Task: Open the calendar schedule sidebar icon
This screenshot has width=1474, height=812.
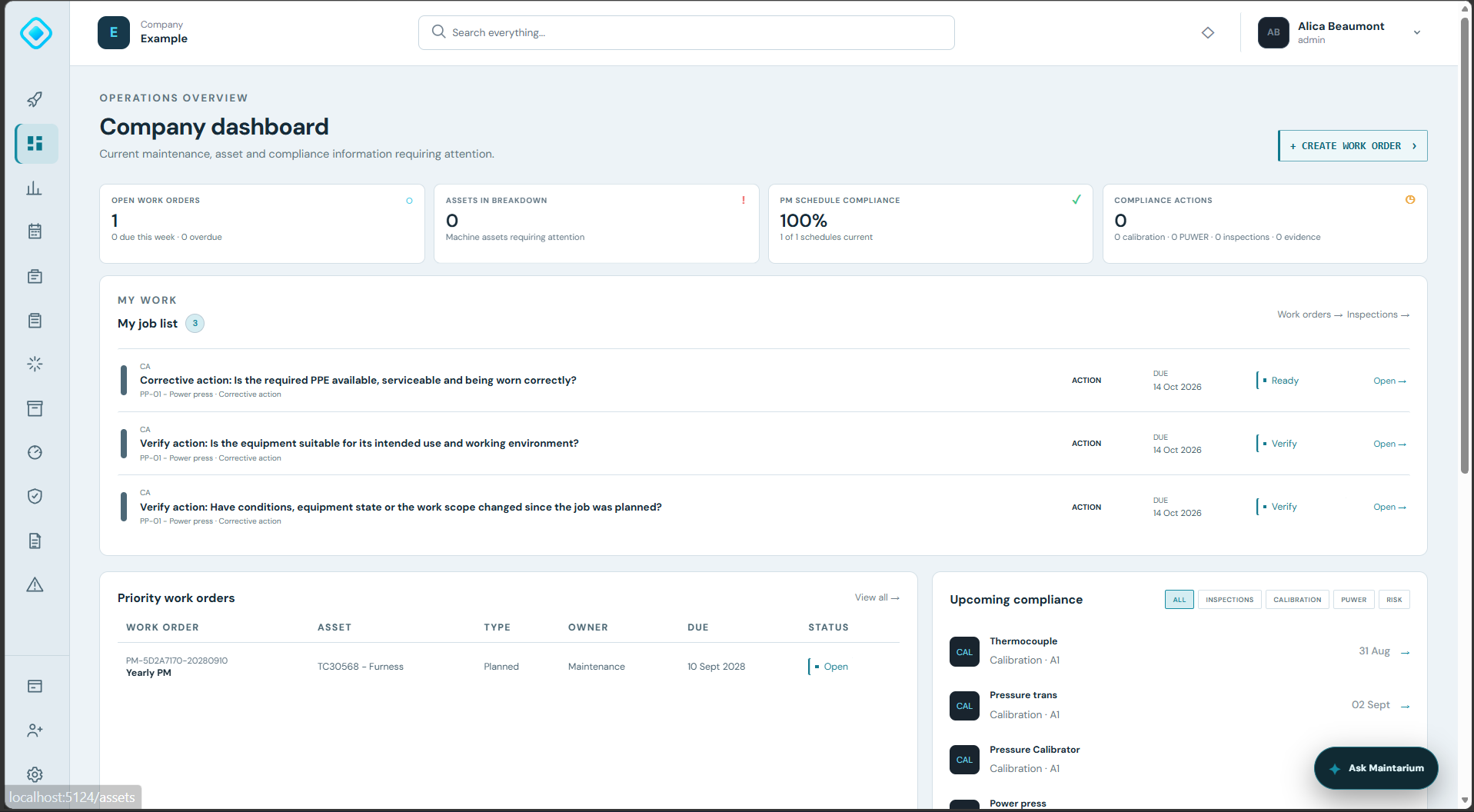Action: [35, 231]
